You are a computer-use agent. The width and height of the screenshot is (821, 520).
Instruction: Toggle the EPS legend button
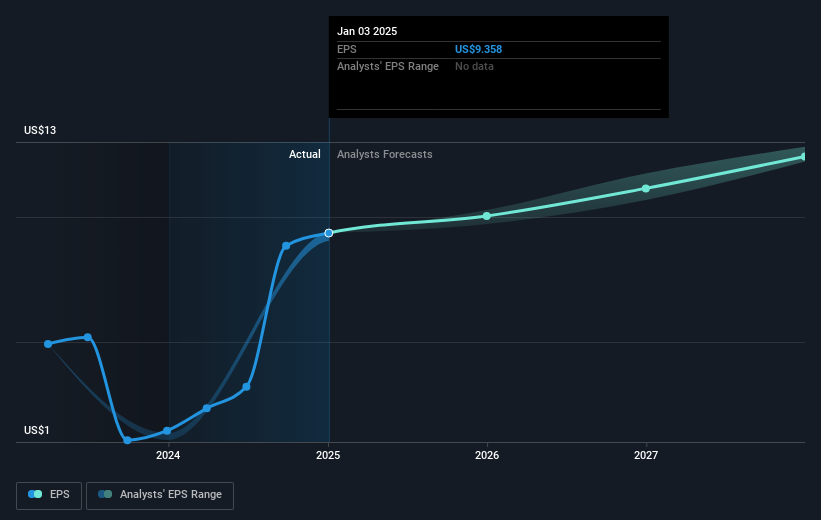pos(49,495)
